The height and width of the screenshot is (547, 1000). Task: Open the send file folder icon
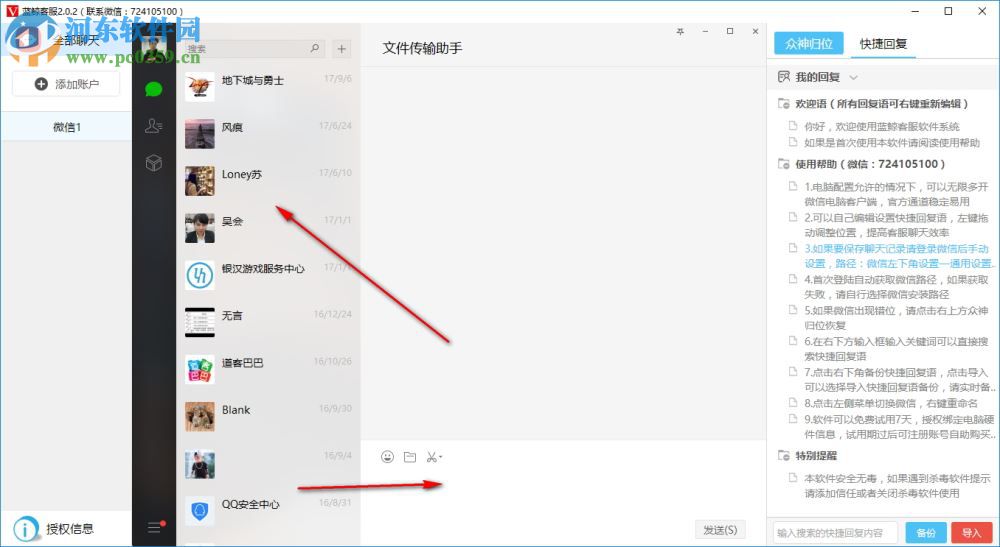coord(410,456)
